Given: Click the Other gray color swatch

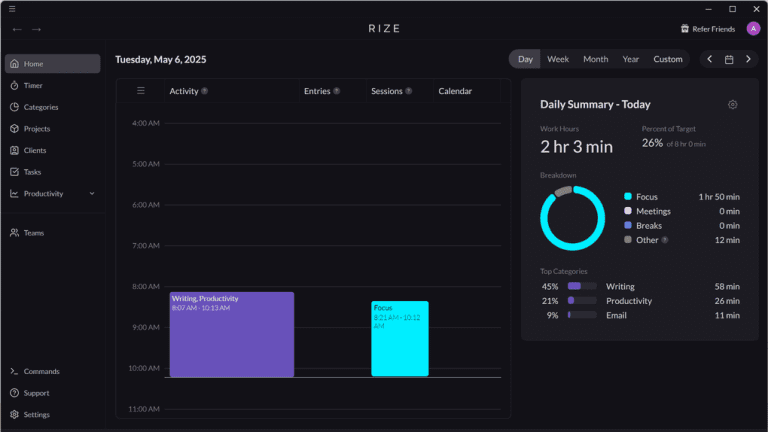Looking at the screenshot, I should pos(627,240).
